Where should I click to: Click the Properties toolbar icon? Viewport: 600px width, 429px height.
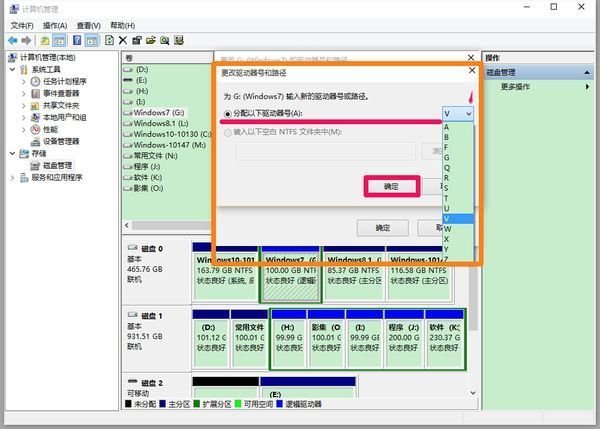[137, 40]
